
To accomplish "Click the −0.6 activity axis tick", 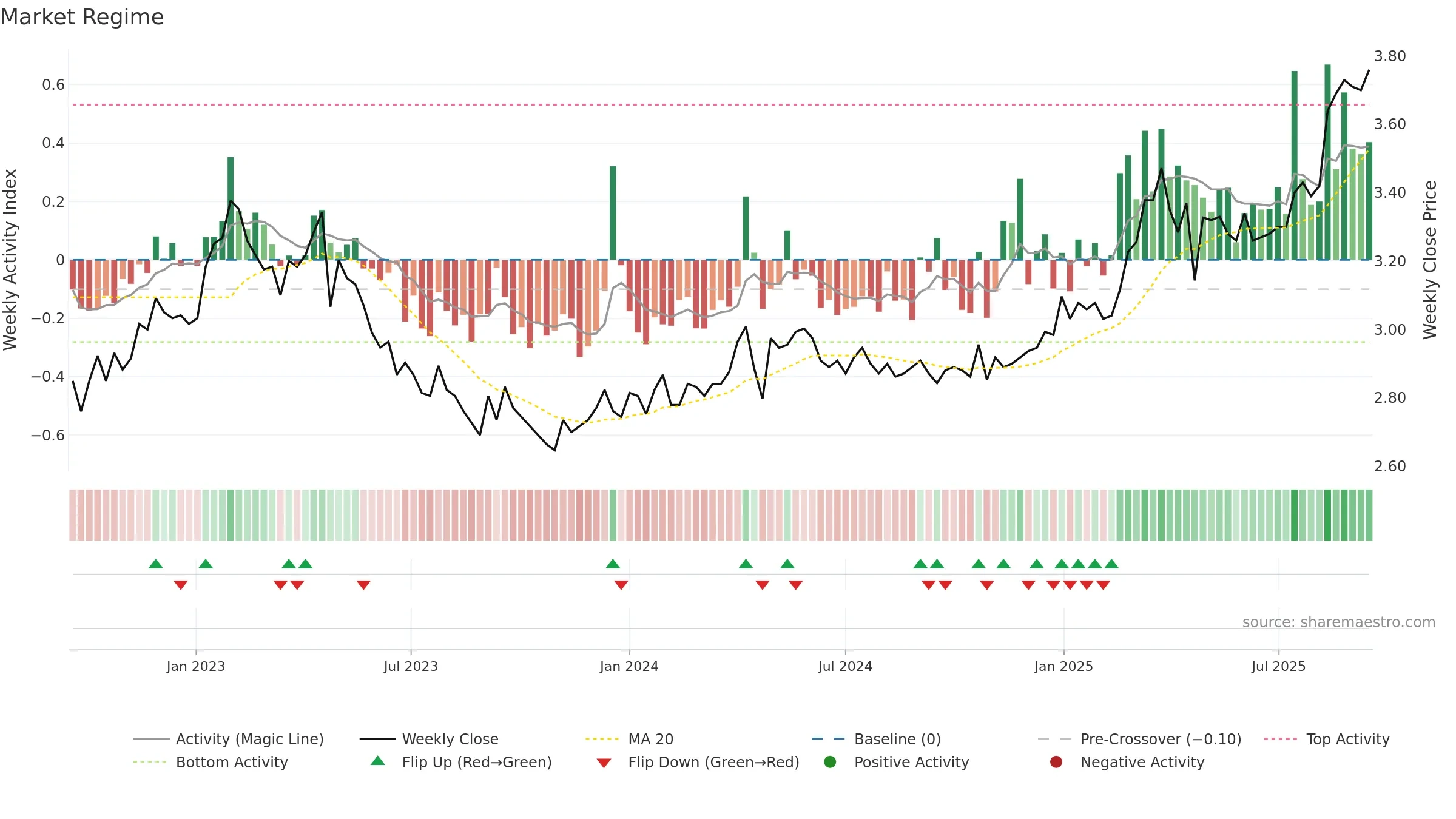I will [48, 436].
